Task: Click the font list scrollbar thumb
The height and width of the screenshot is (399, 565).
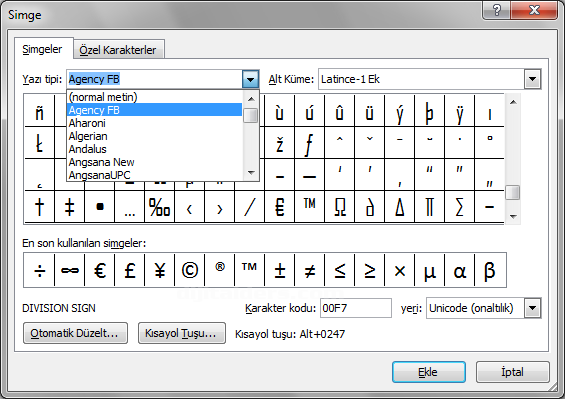Action: pos(251,115)
